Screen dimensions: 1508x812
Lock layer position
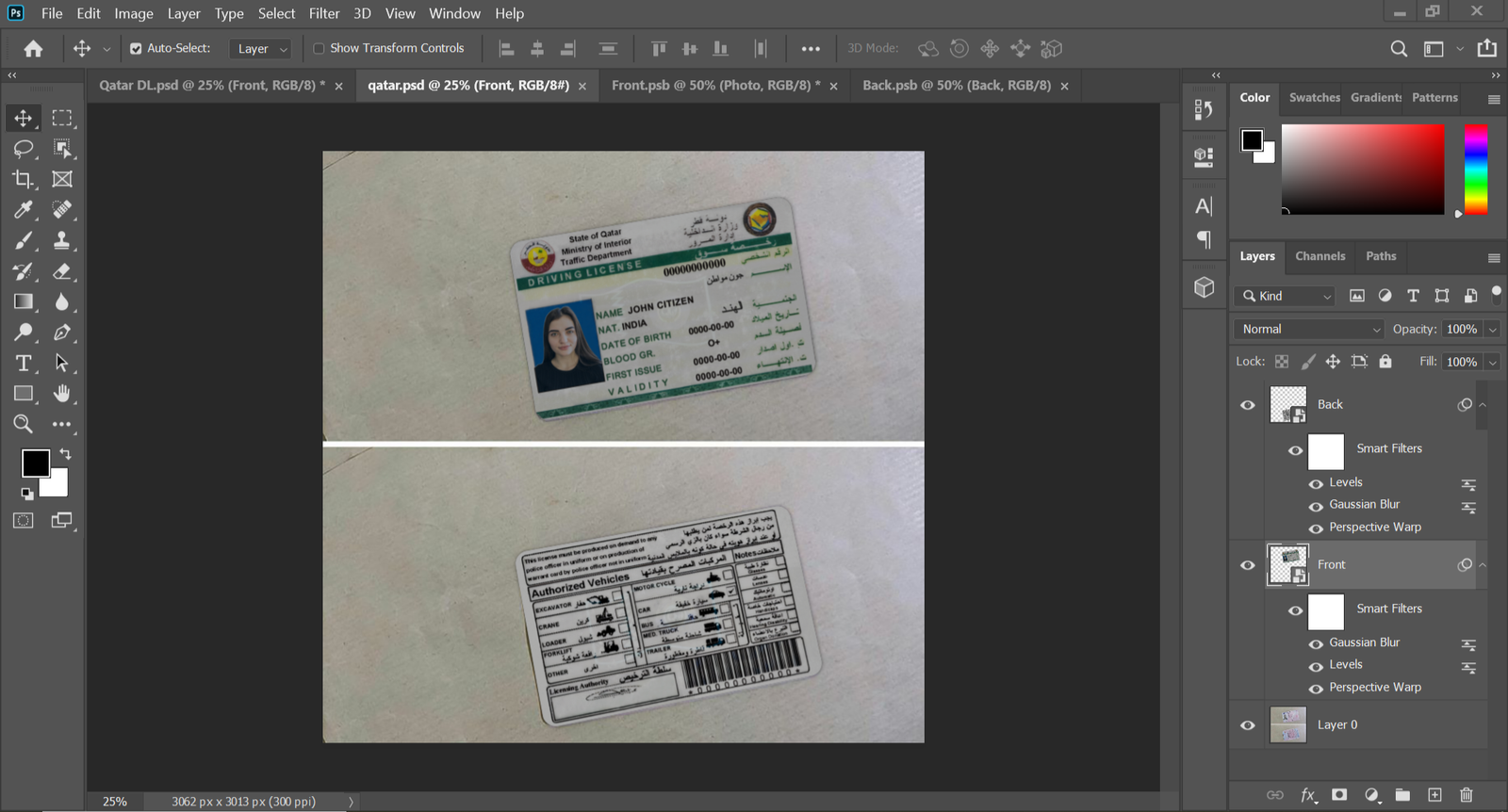coord(1333,362)
